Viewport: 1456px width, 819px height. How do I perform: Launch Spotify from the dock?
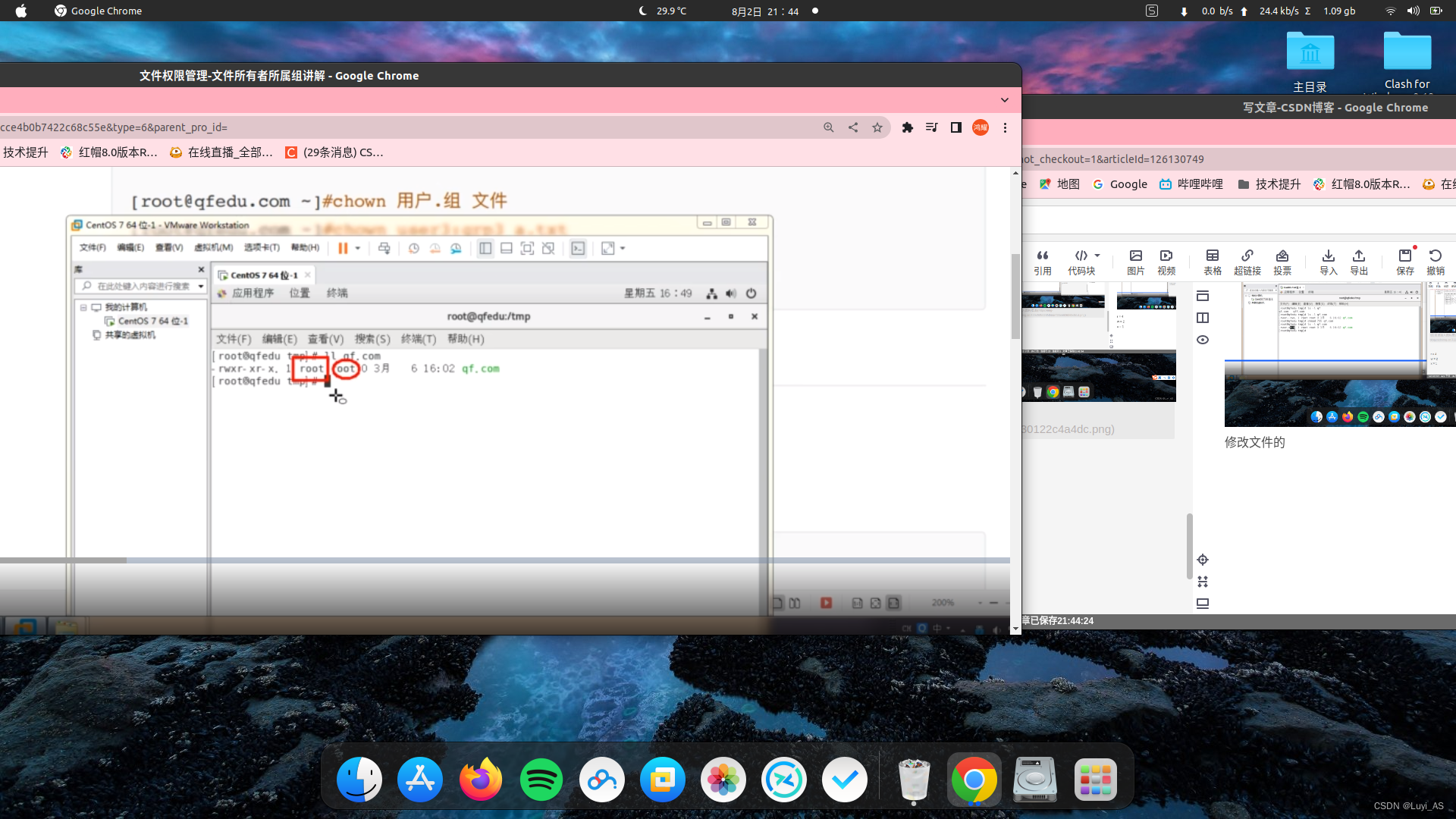pyautogui.click(x=541, y=780)
